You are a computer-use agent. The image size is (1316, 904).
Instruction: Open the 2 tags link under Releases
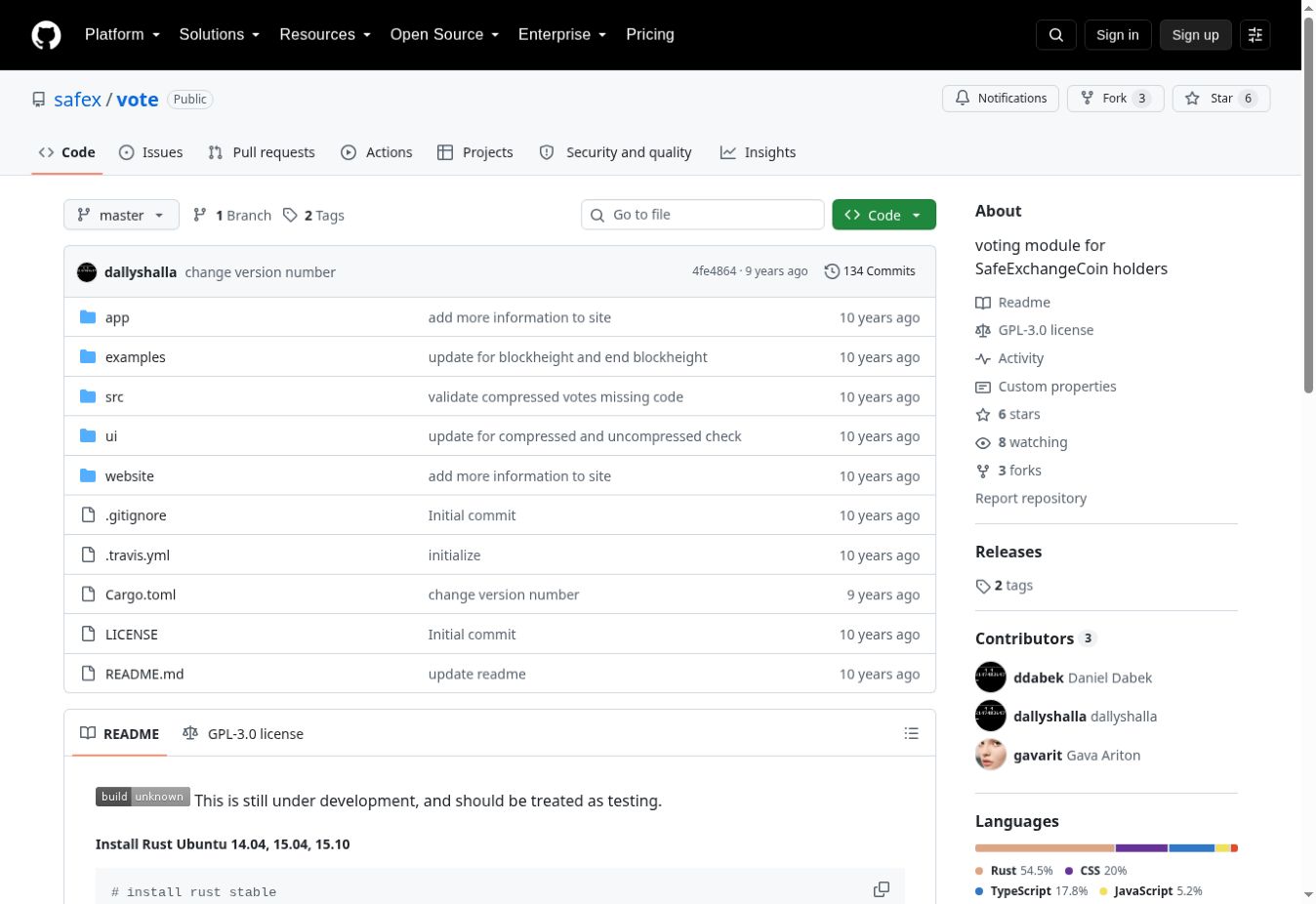(x=1005, y=586)
